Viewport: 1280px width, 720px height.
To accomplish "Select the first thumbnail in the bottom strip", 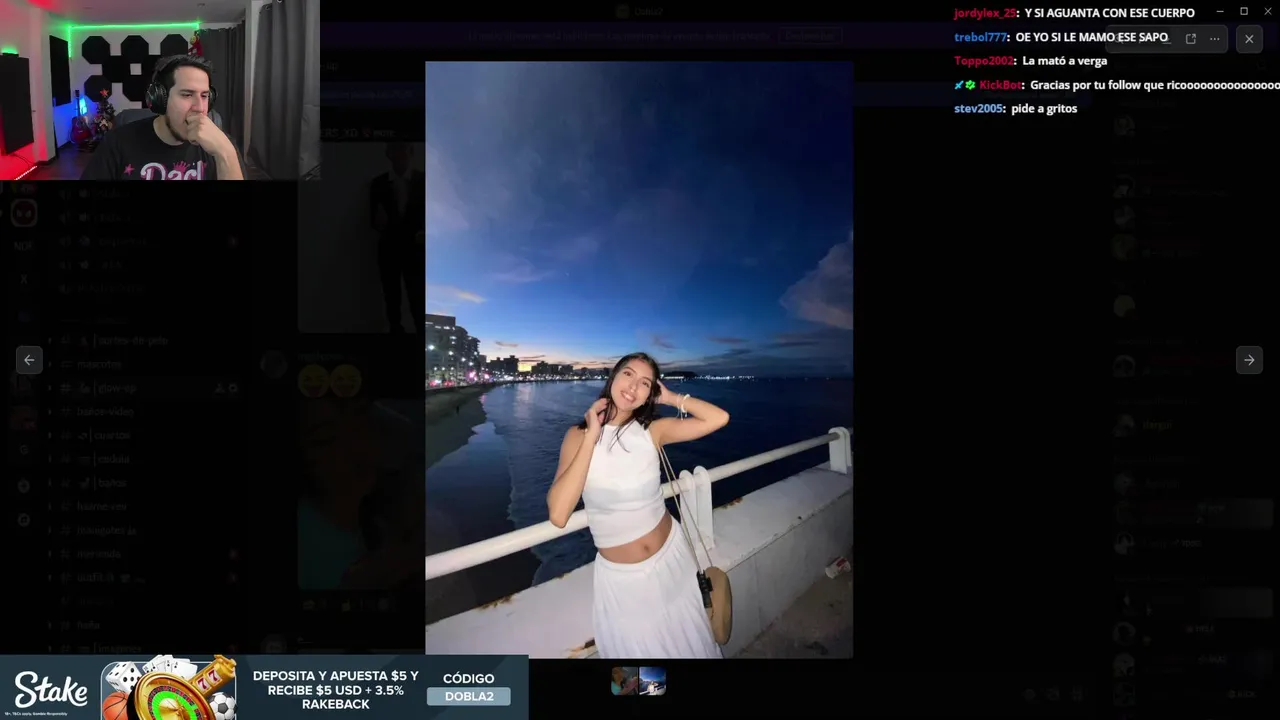I will click(625, 681).
